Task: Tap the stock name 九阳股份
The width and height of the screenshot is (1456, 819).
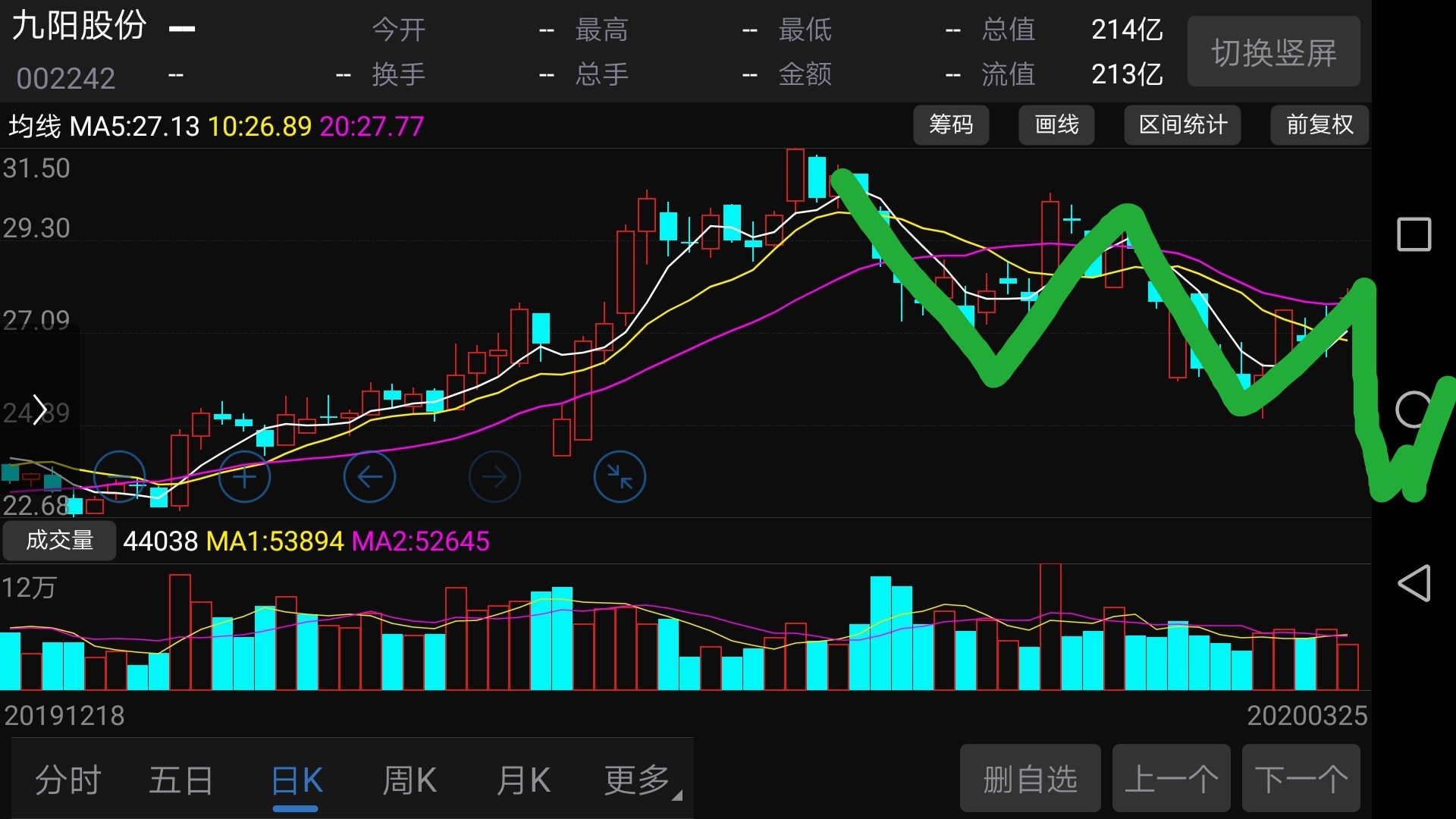Action: tap(79, 26)
